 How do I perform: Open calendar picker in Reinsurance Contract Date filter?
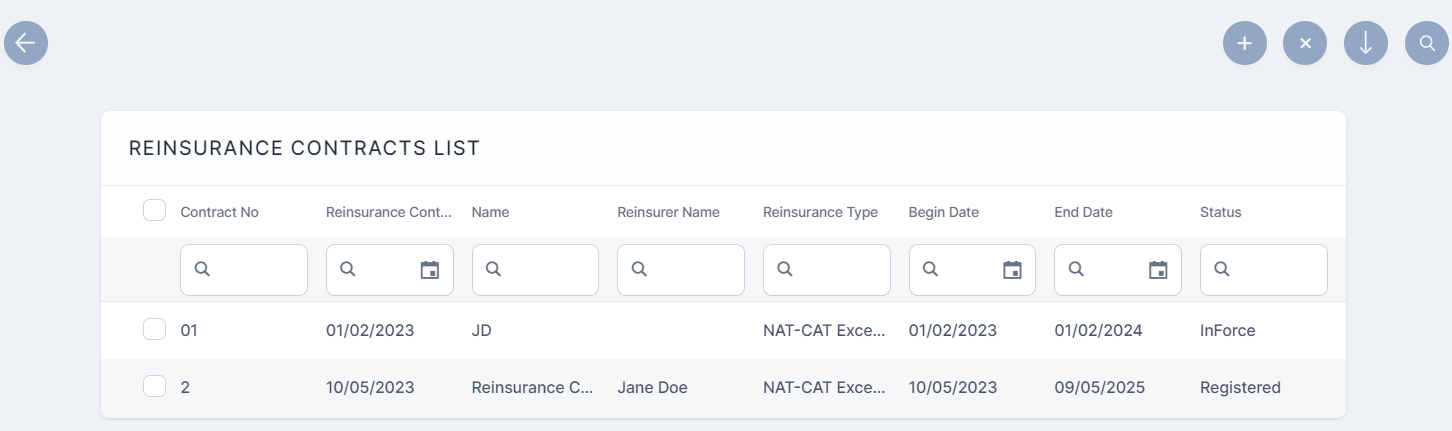tap(430, 270)
